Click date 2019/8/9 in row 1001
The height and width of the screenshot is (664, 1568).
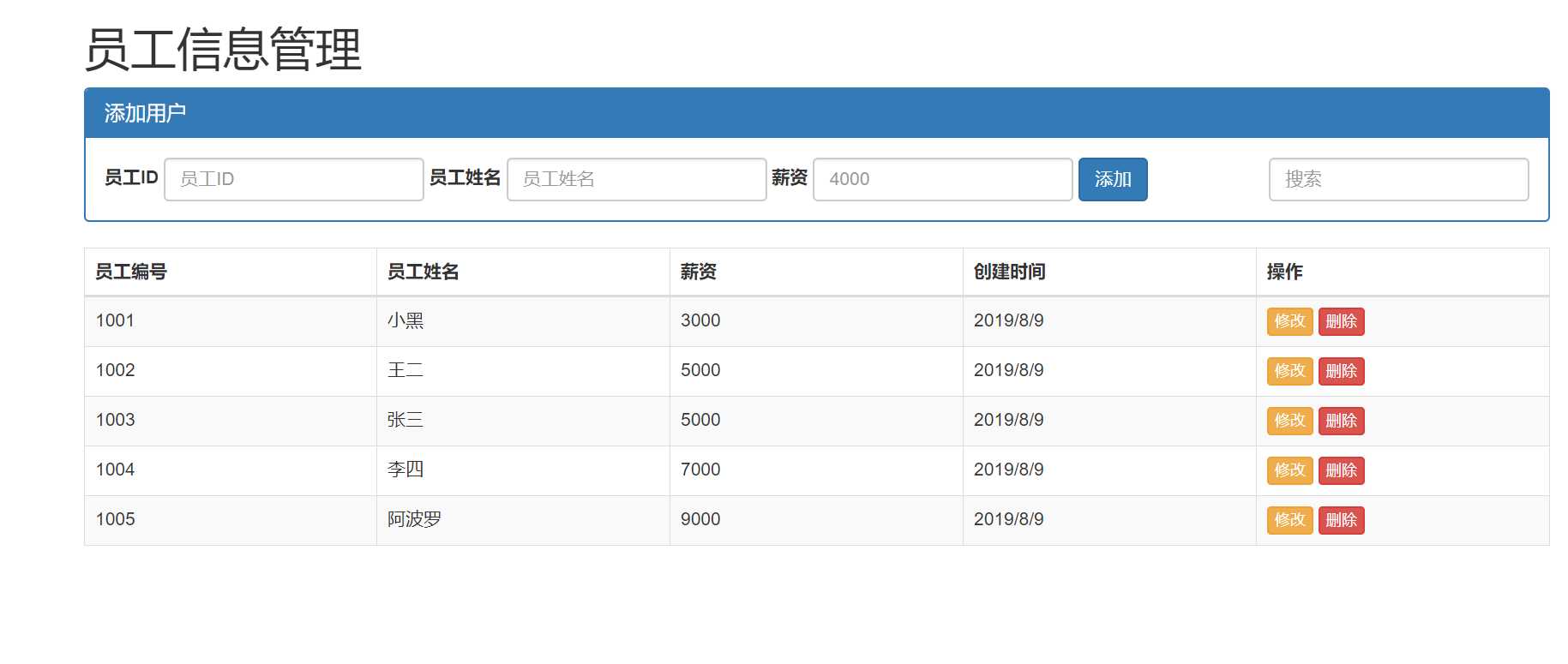1009,320
